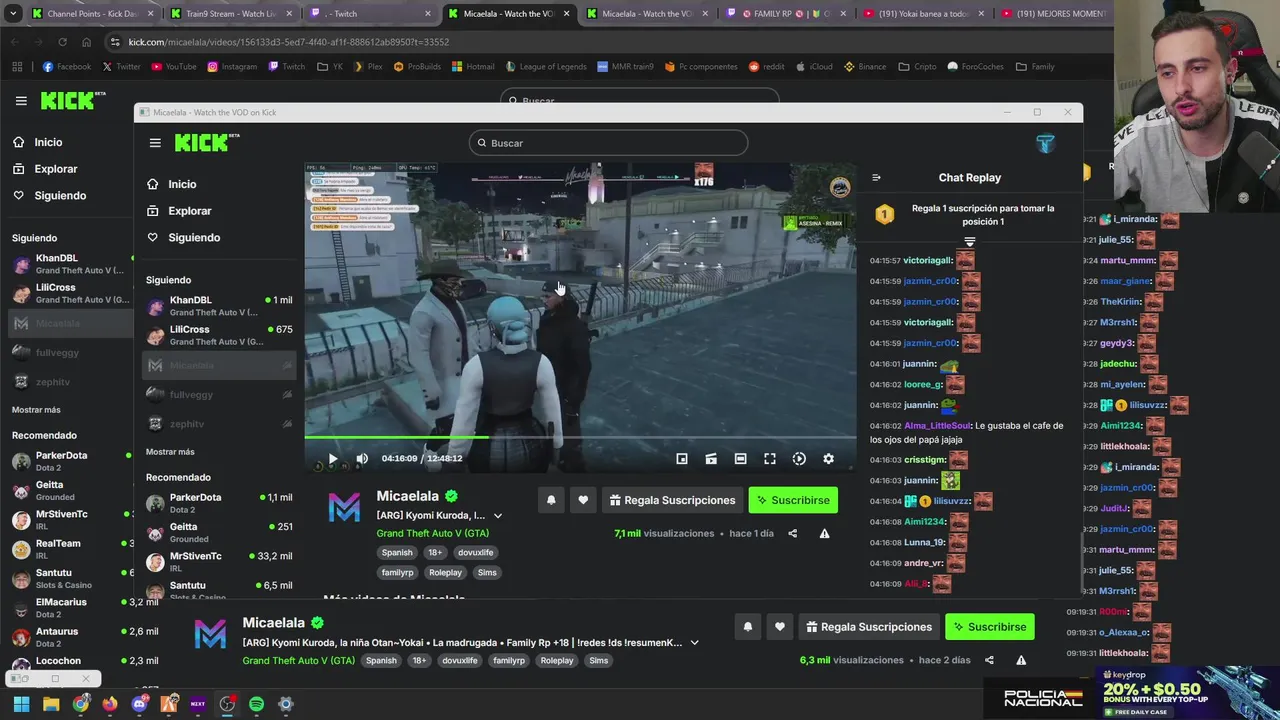
Task: Expand the gift leaderboard handle
Action: [x=969, y=242]
